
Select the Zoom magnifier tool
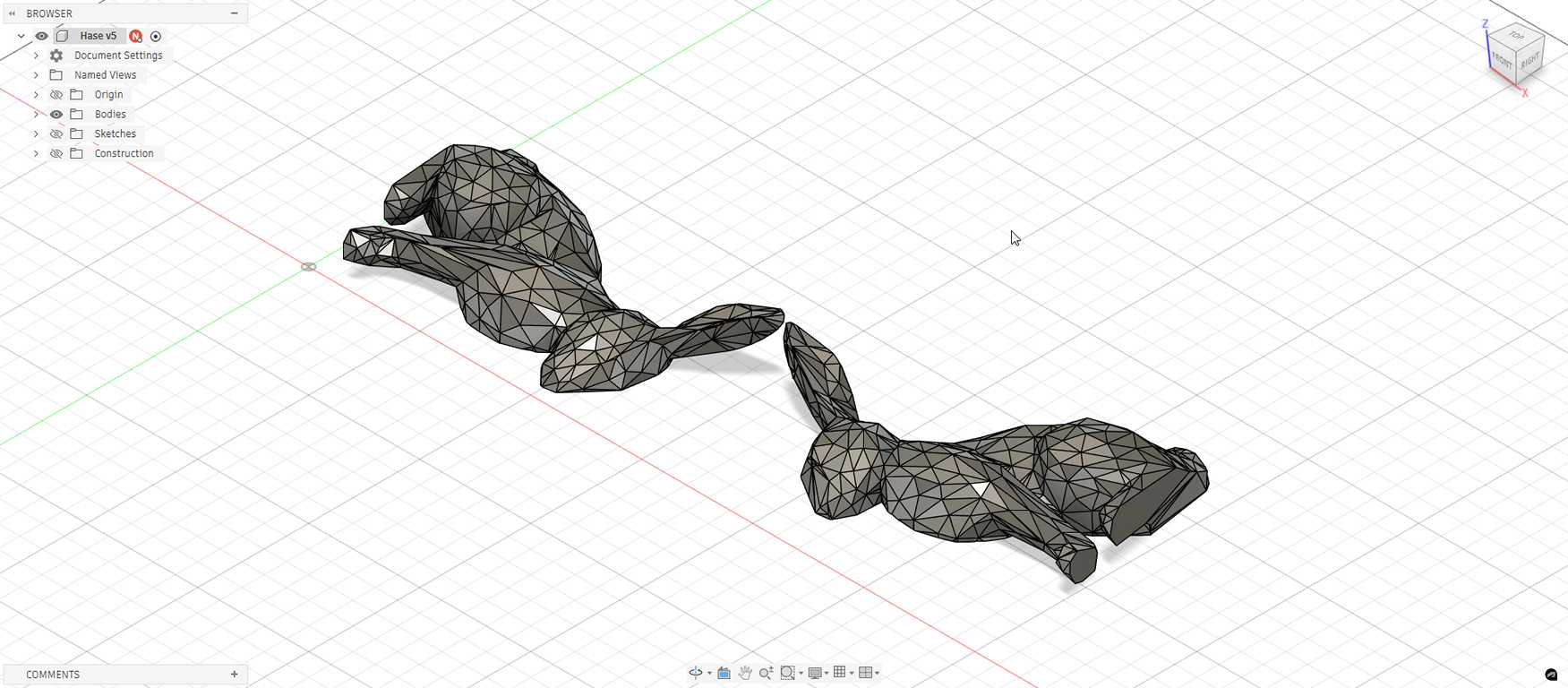click(x=767, y=673)
